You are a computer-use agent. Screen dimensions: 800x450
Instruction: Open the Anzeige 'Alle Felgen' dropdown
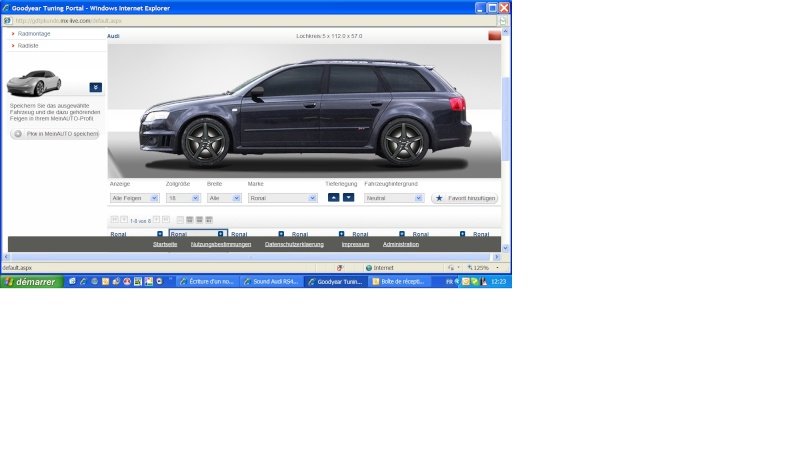pyautogui.click(x=134, y=198)
